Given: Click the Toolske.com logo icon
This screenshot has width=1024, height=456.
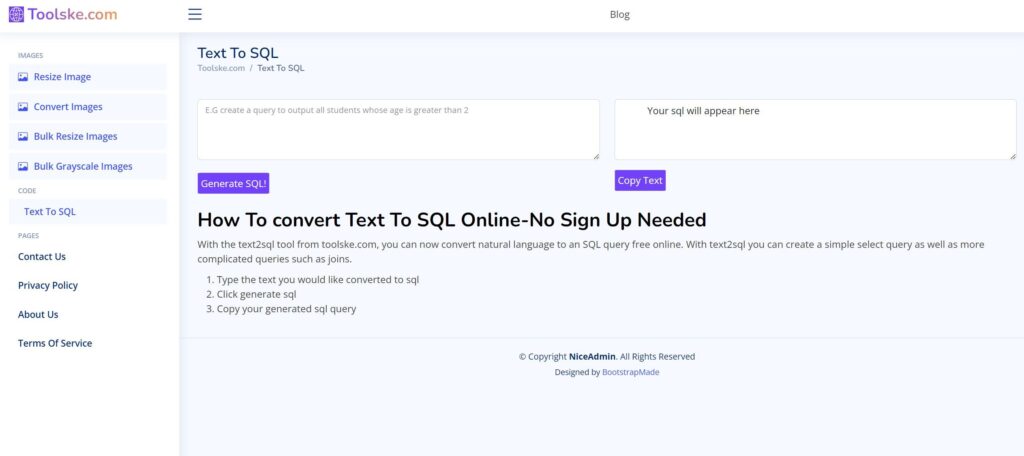Looking at the screenshot, I should point(16,14).
